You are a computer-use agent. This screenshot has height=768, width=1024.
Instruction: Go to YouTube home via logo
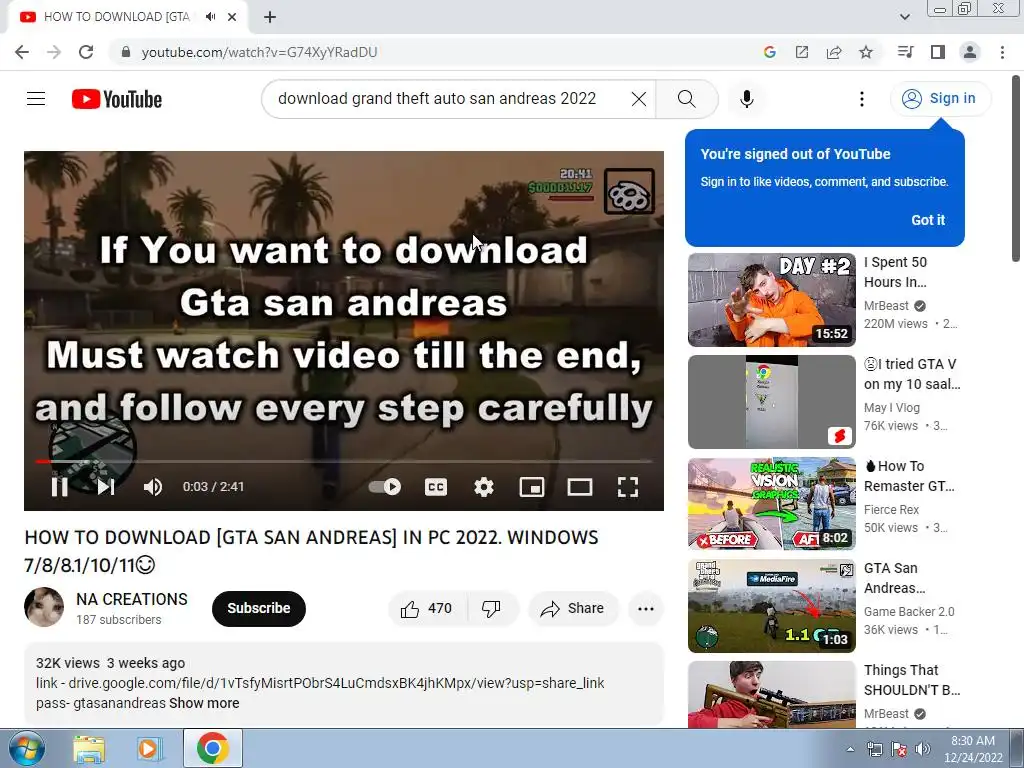[x=117, y=99]
